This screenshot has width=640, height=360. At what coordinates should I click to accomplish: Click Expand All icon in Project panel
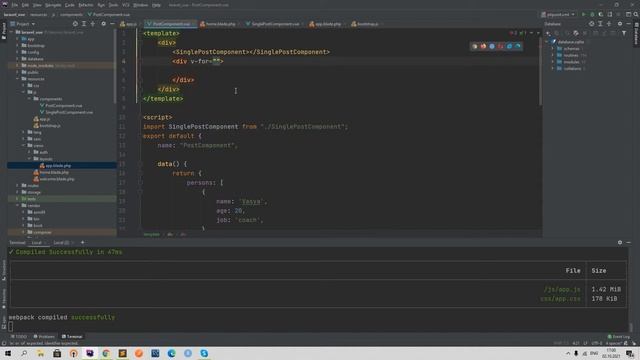click(x=84, y=24)
